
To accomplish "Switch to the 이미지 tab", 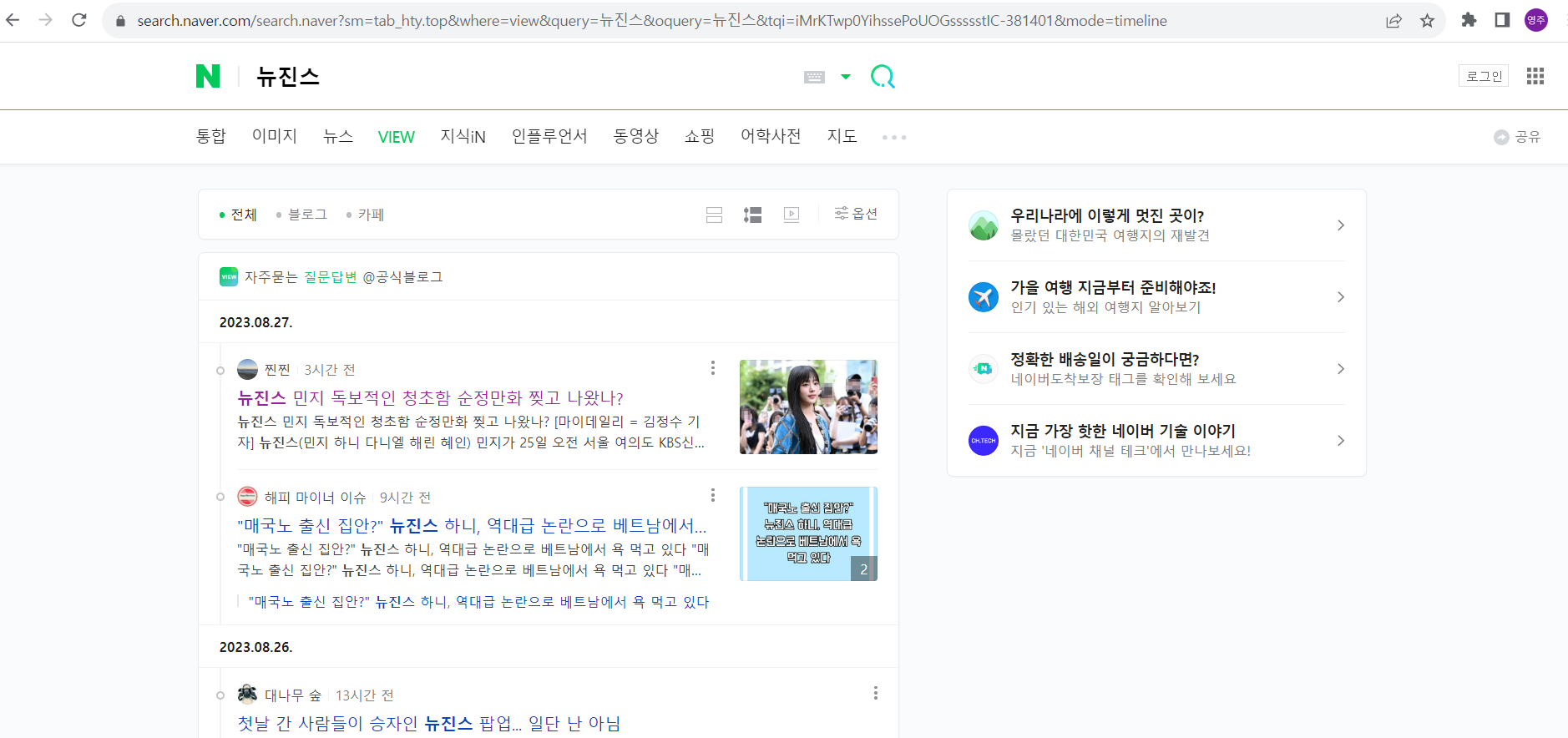I will [x=275, y=136].
